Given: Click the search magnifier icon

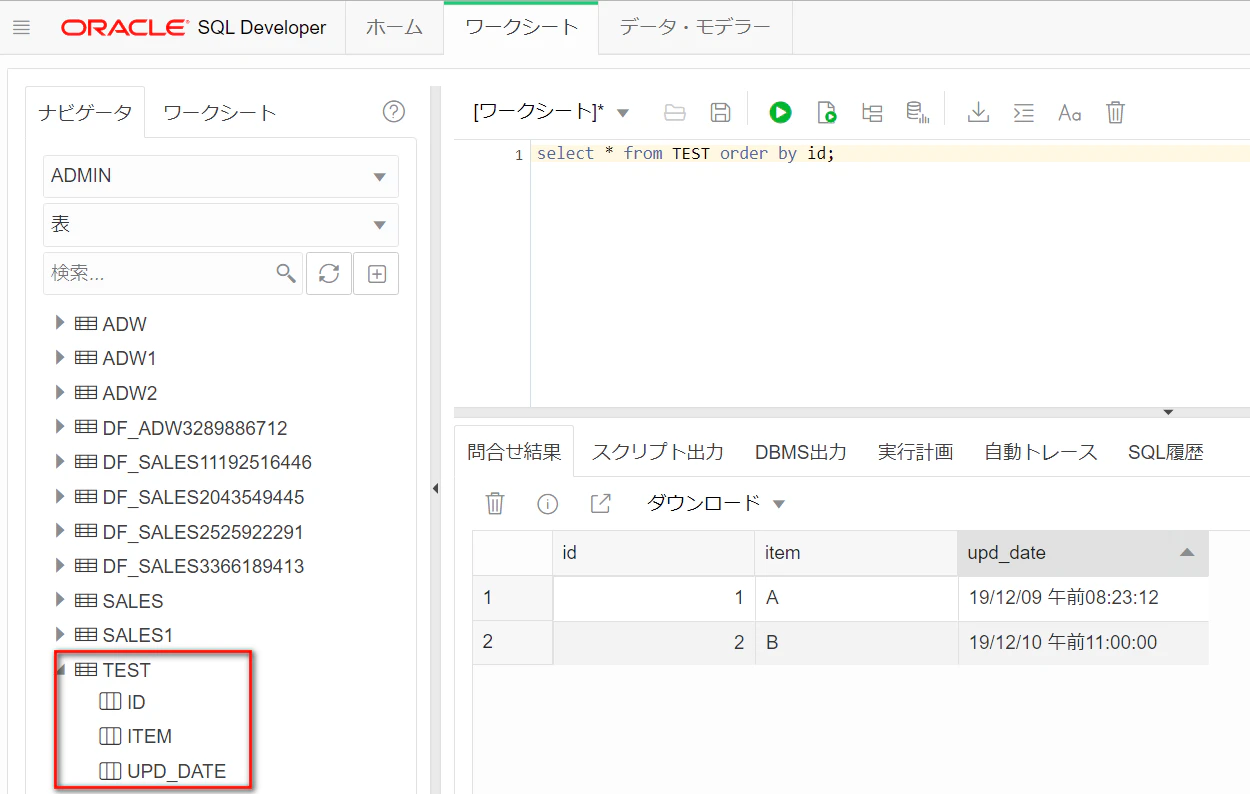Looking at the screenshot, I should [x=286, y=273].
